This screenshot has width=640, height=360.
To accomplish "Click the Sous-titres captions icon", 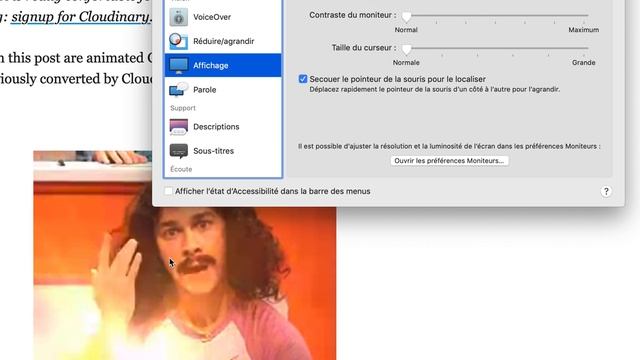I will (178, 151).
